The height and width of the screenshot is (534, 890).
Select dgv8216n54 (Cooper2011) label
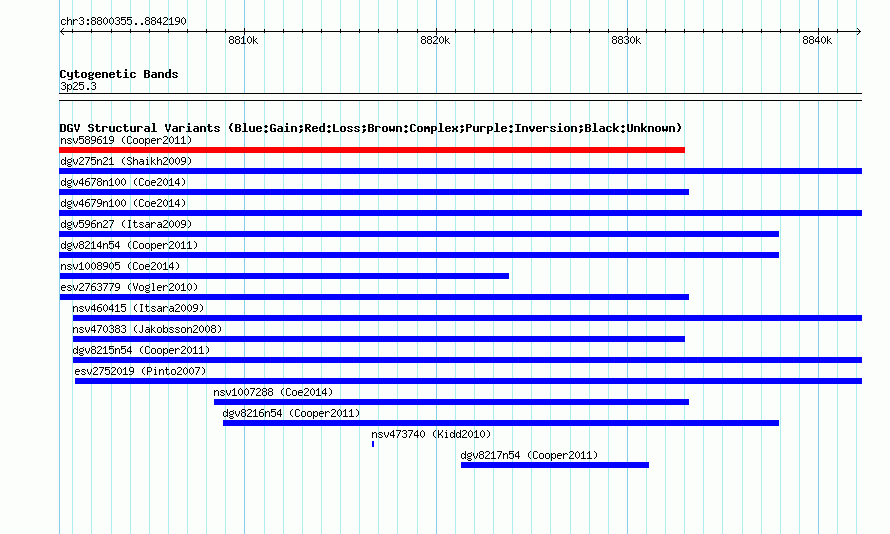coord(291,413)
